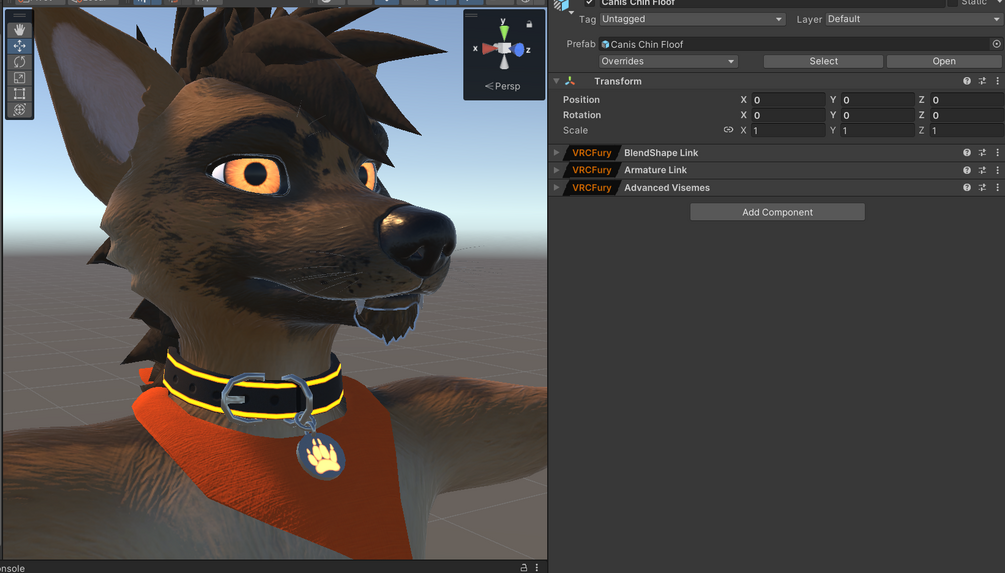Expand the BlendShape Link component

tap(556, 153)
